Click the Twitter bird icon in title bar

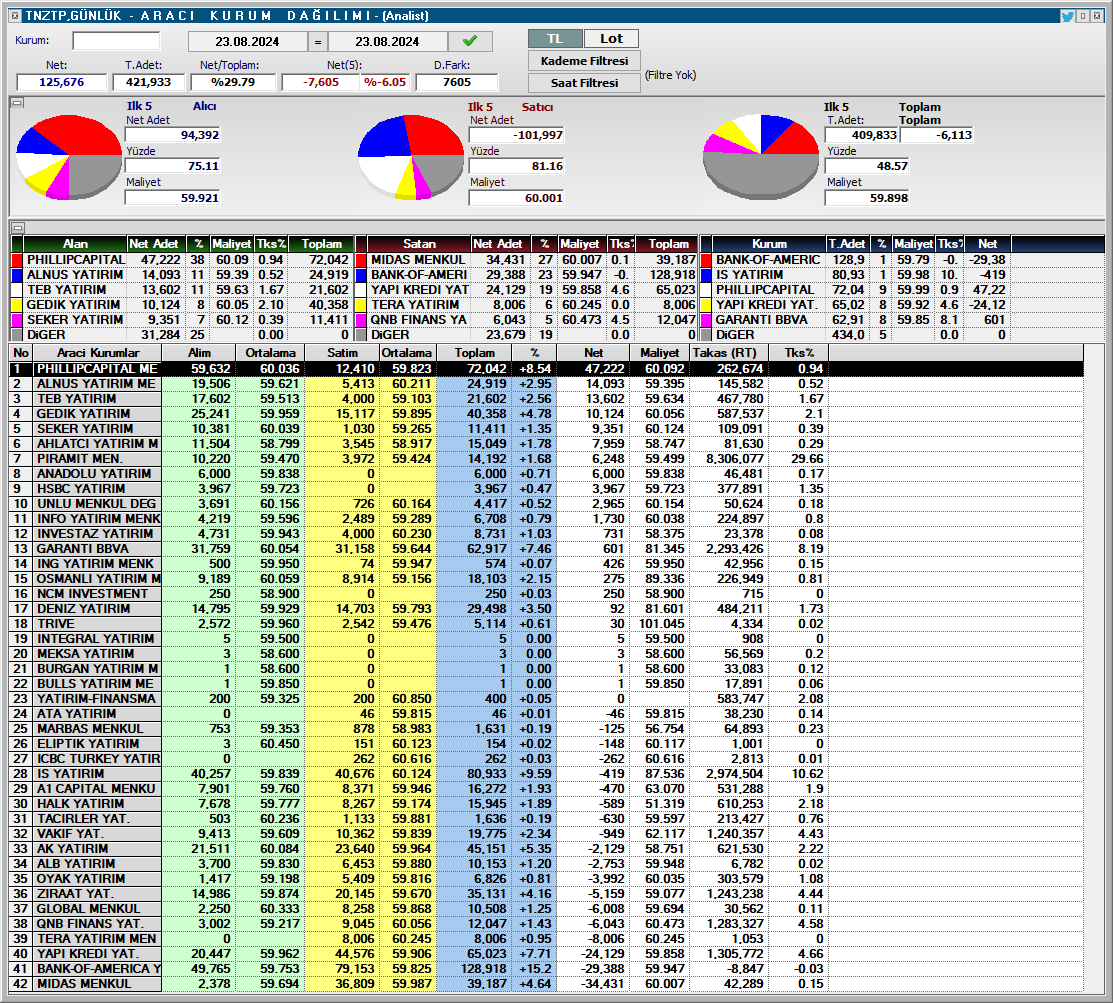coord(1067,16)
